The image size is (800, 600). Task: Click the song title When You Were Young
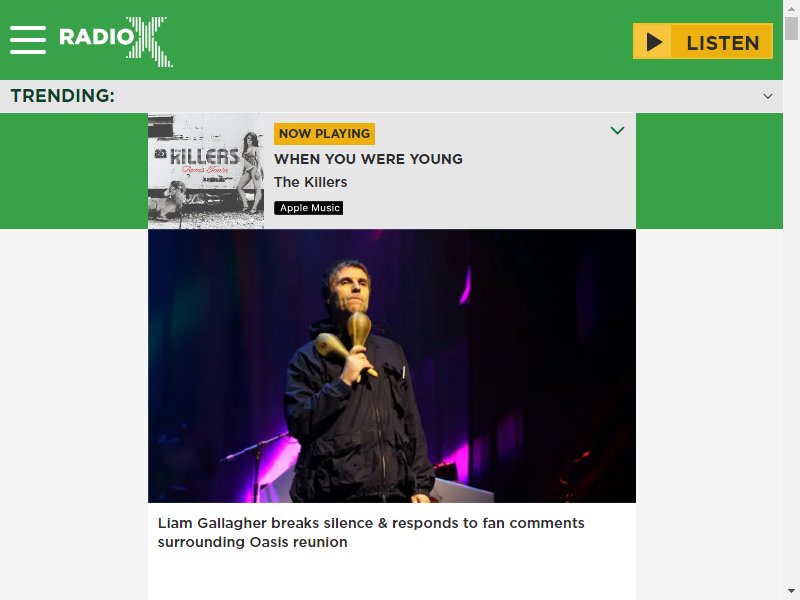click(368, 159)
